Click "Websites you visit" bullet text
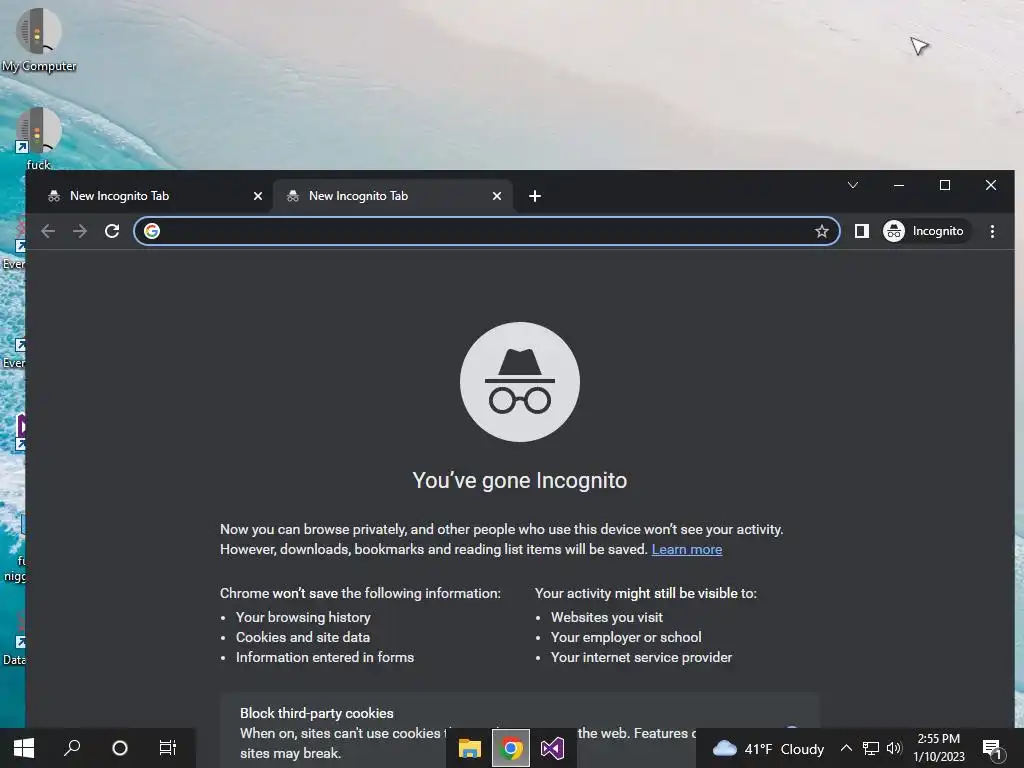The image size is (1024, 768). (607, 617)
